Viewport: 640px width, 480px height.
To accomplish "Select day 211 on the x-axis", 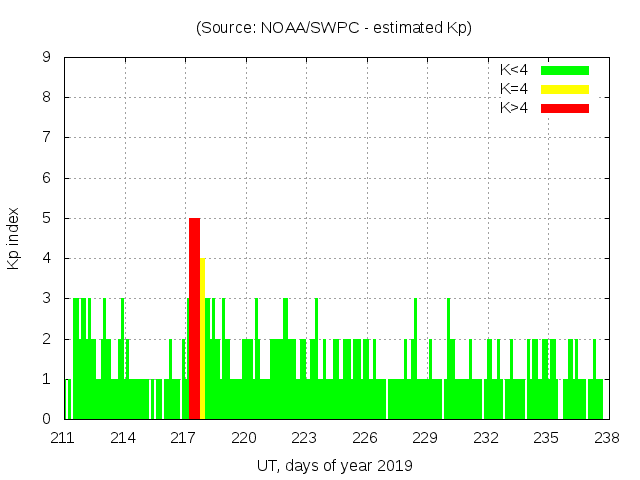I will [x=63, y=438].
